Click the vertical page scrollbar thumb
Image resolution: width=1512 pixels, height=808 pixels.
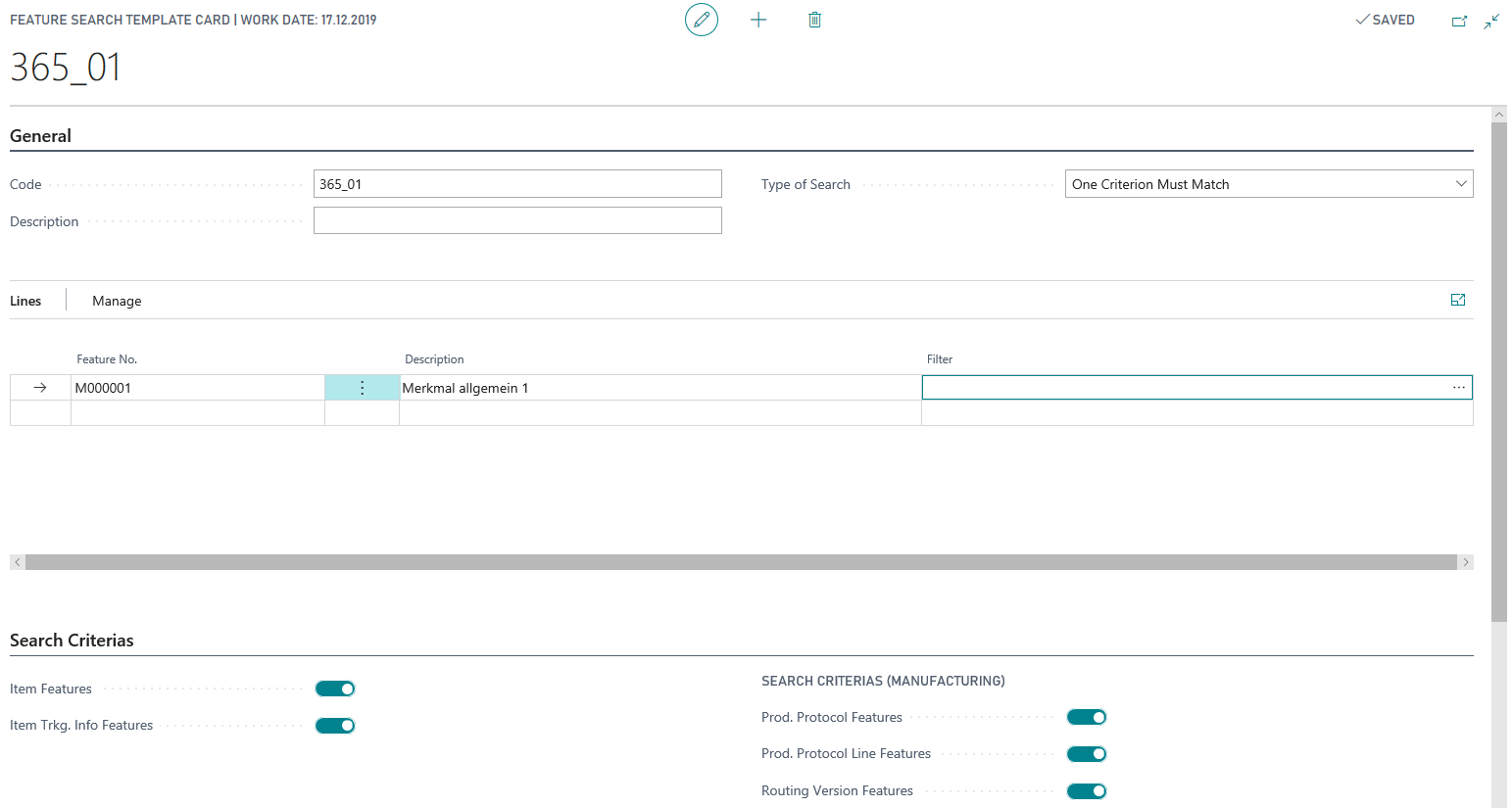tap(1499, 372)
